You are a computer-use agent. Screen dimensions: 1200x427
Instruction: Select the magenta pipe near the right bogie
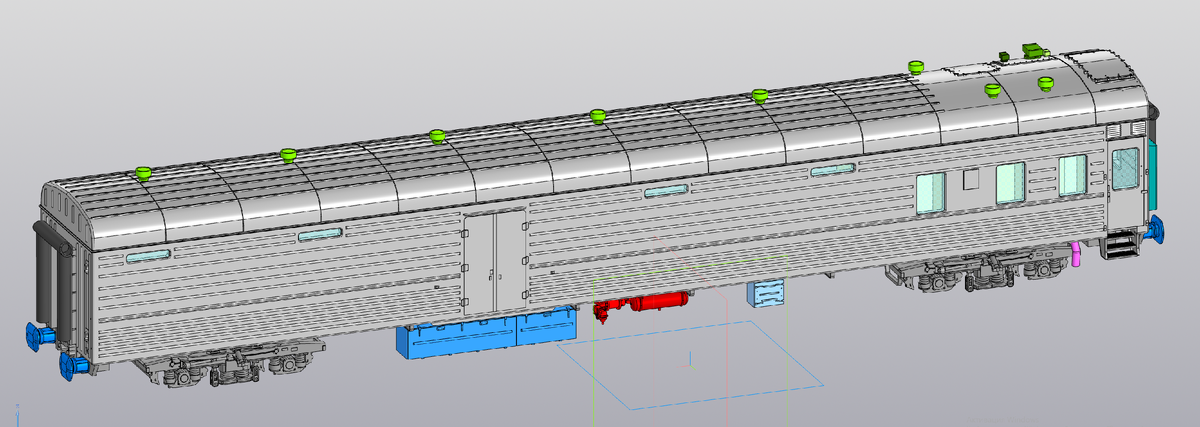[x=1077, y=254]
